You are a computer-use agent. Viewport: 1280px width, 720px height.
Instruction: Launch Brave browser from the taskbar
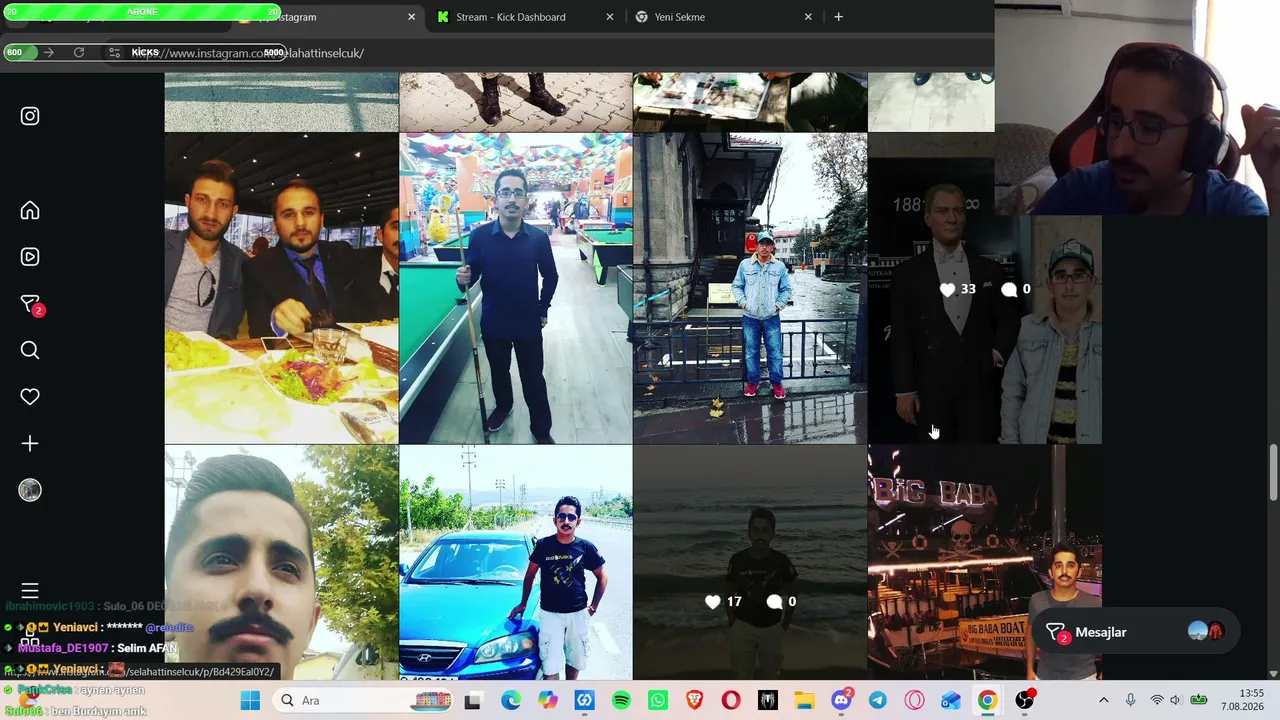(x=695, y=700)
